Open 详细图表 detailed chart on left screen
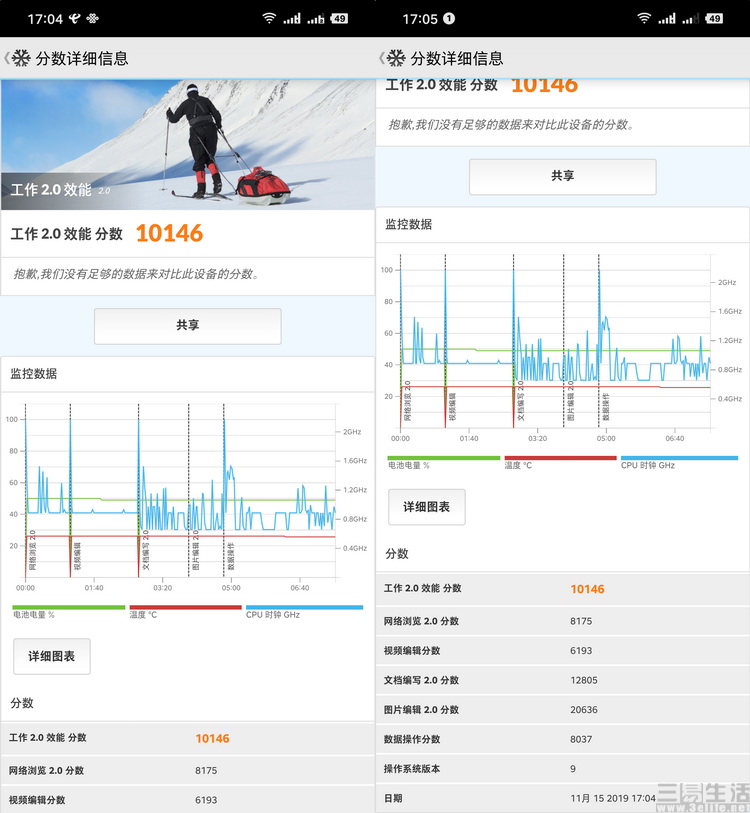750x813 pixels. pyautogui.click(x=52, y=656)
